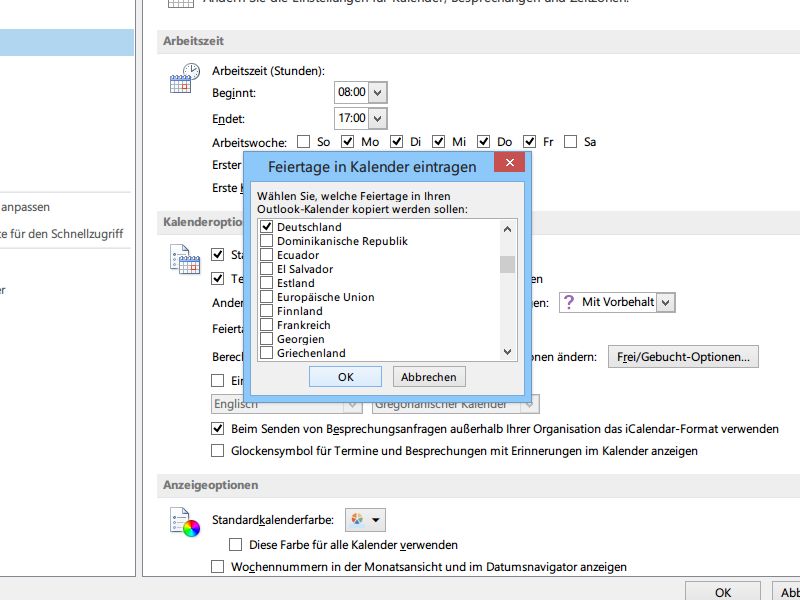Click the color palette icon in Standardkalenderfarbe
800x600 pixels.
[357, 520]
